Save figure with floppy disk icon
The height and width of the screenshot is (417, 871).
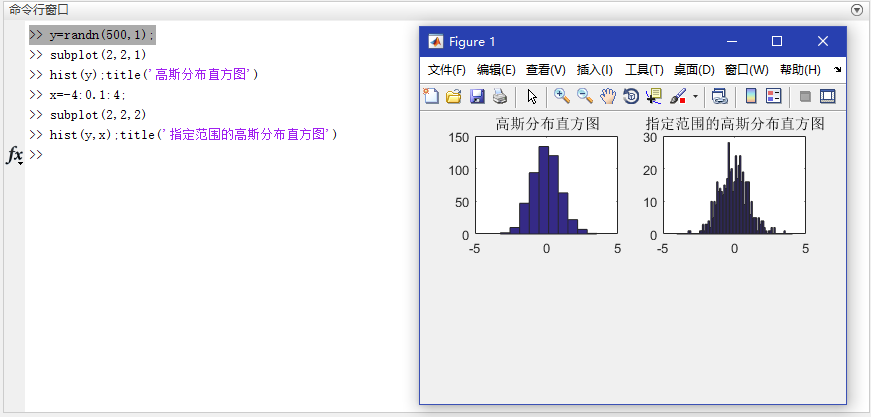coord(477,97)
